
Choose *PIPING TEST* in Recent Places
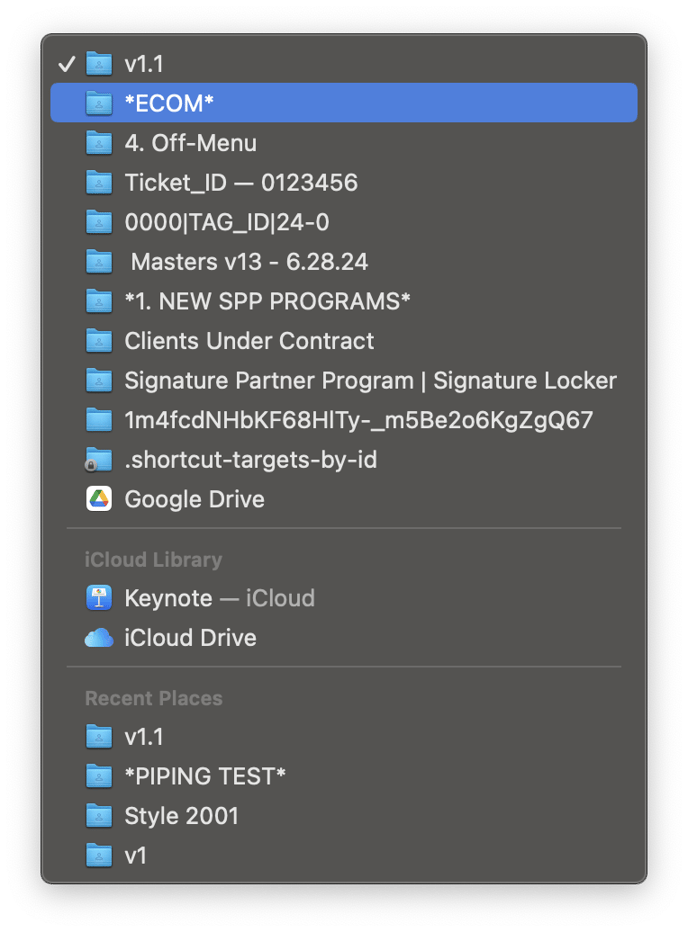205,776
